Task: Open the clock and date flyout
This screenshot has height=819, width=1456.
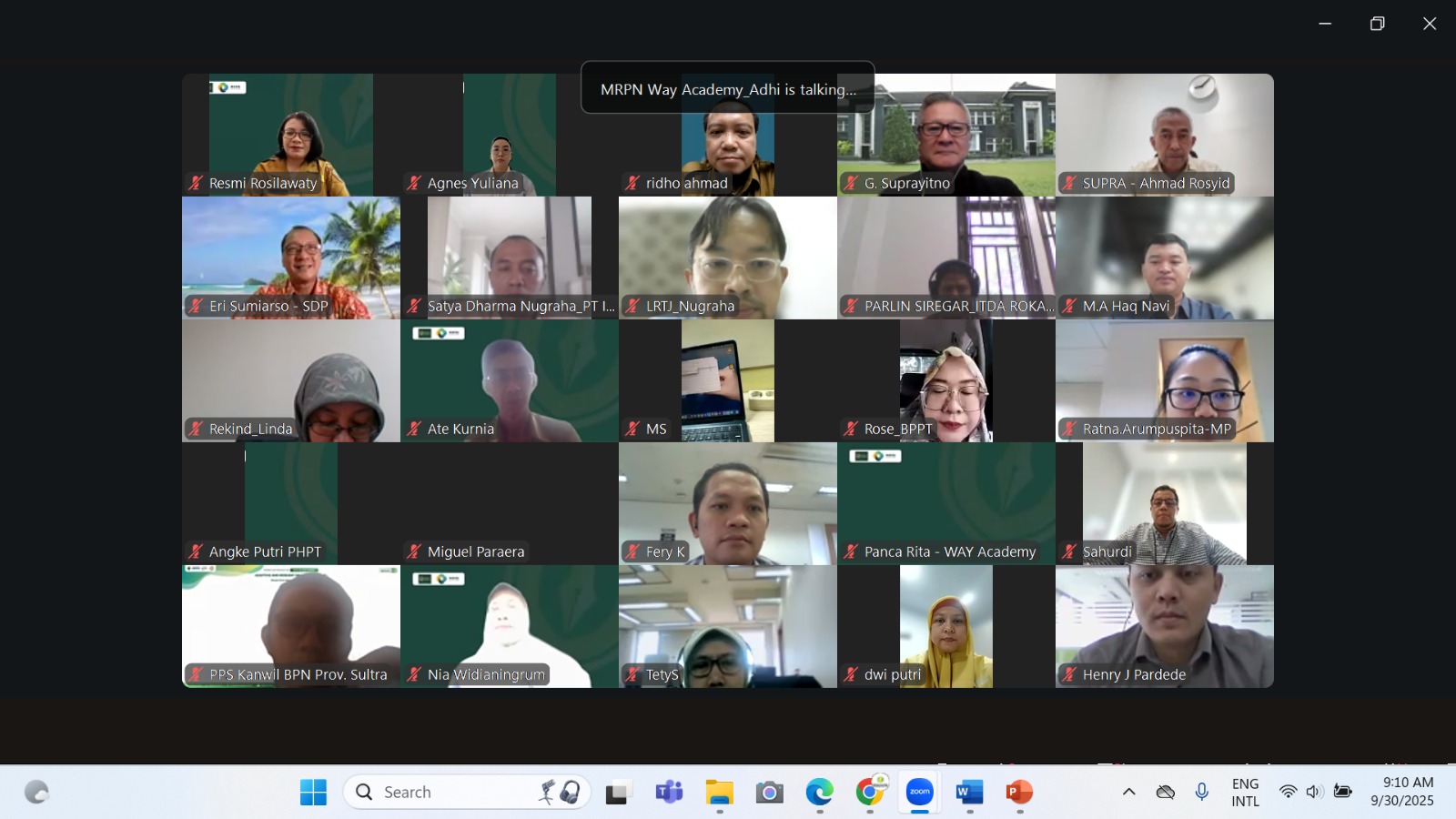Action: point(1402,792)
